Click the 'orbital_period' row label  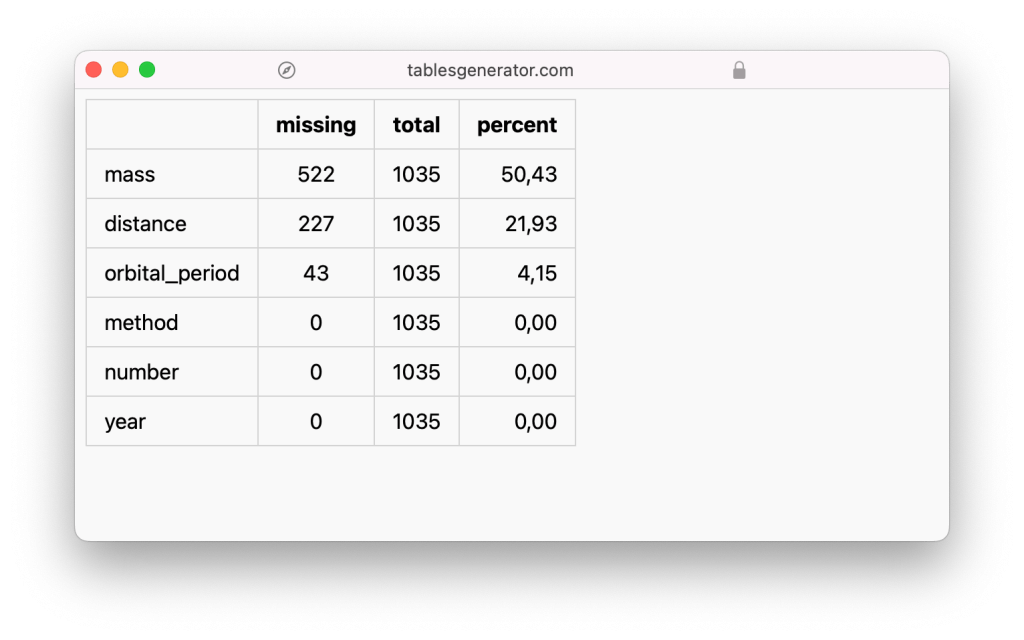(172, 273)
